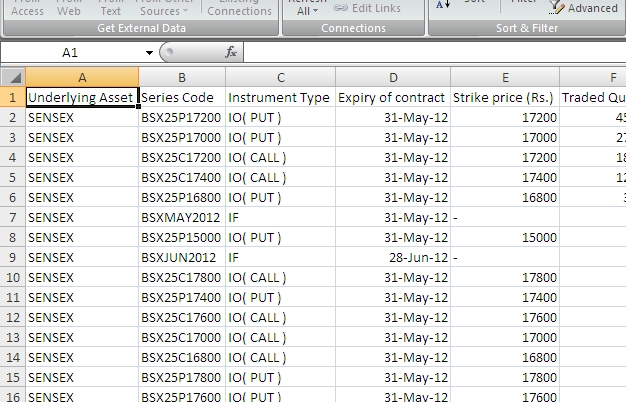Select row 12 header
Screen dimensions: 626x402
pyautogui.click(x=13, y=317)
